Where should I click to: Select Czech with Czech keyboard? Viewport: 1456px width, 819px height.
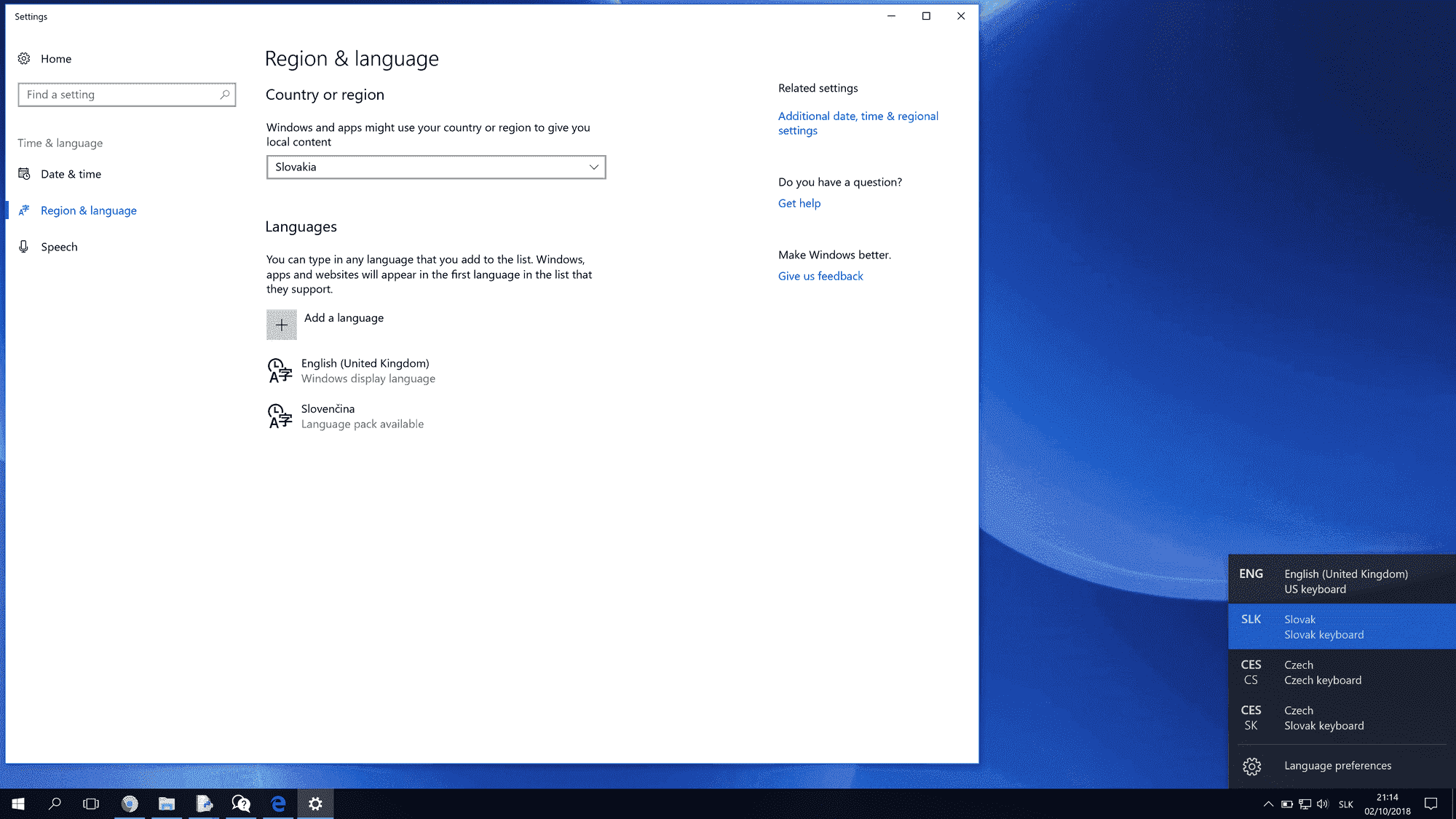(1342, 673)
